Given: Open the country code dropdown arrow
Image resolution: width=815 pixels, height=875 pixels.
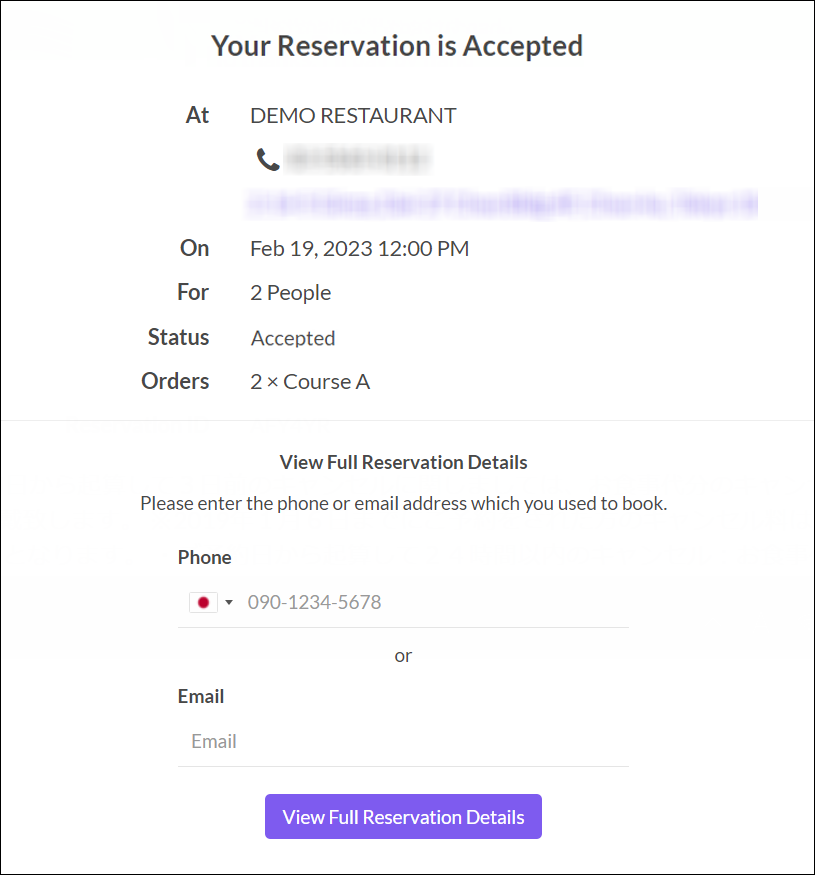Looking at the screenshot, I should click(229, 602).
